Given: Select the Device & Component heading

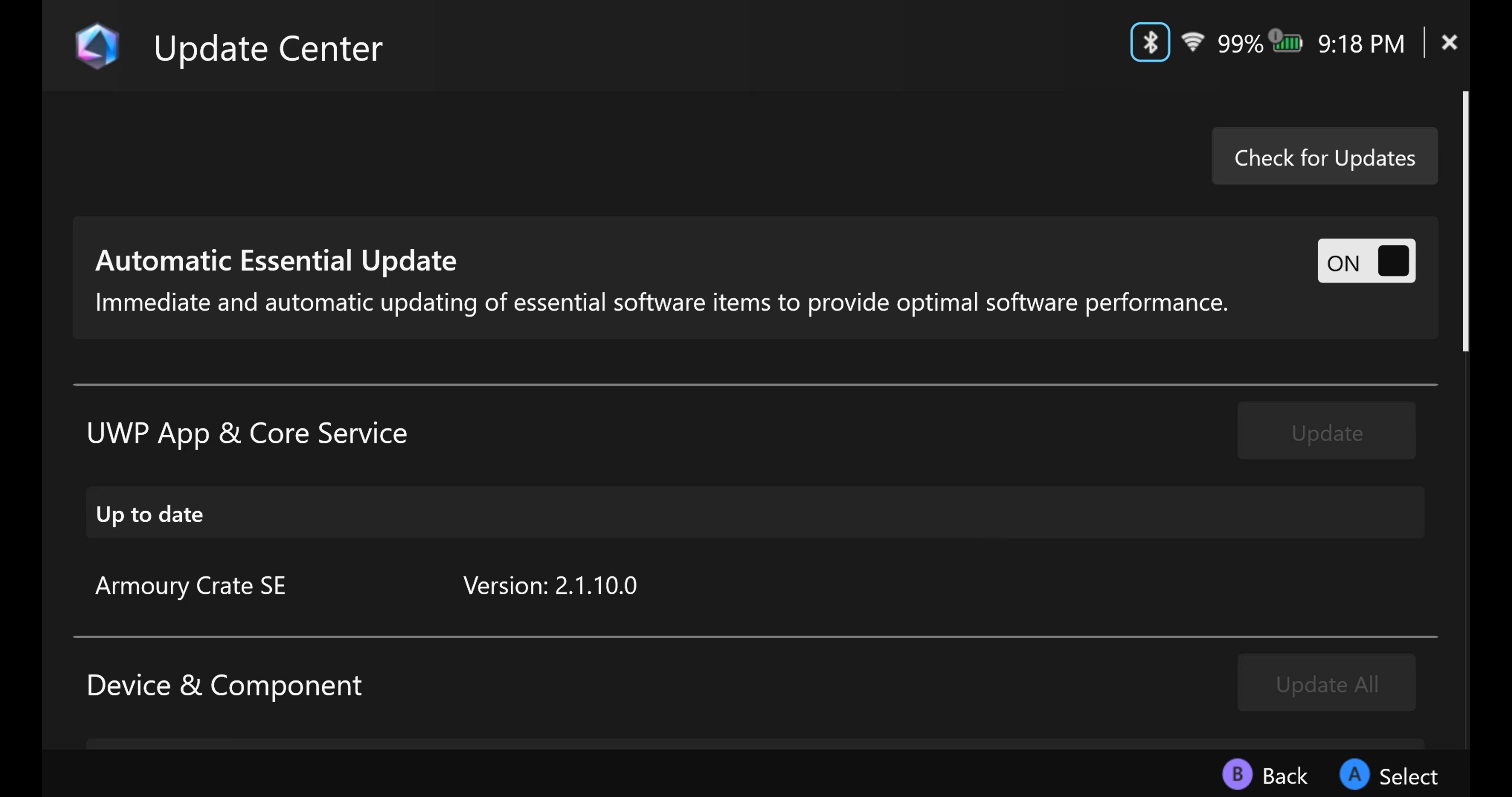Looking at the screenshot, I should click(x=224, y=685).
